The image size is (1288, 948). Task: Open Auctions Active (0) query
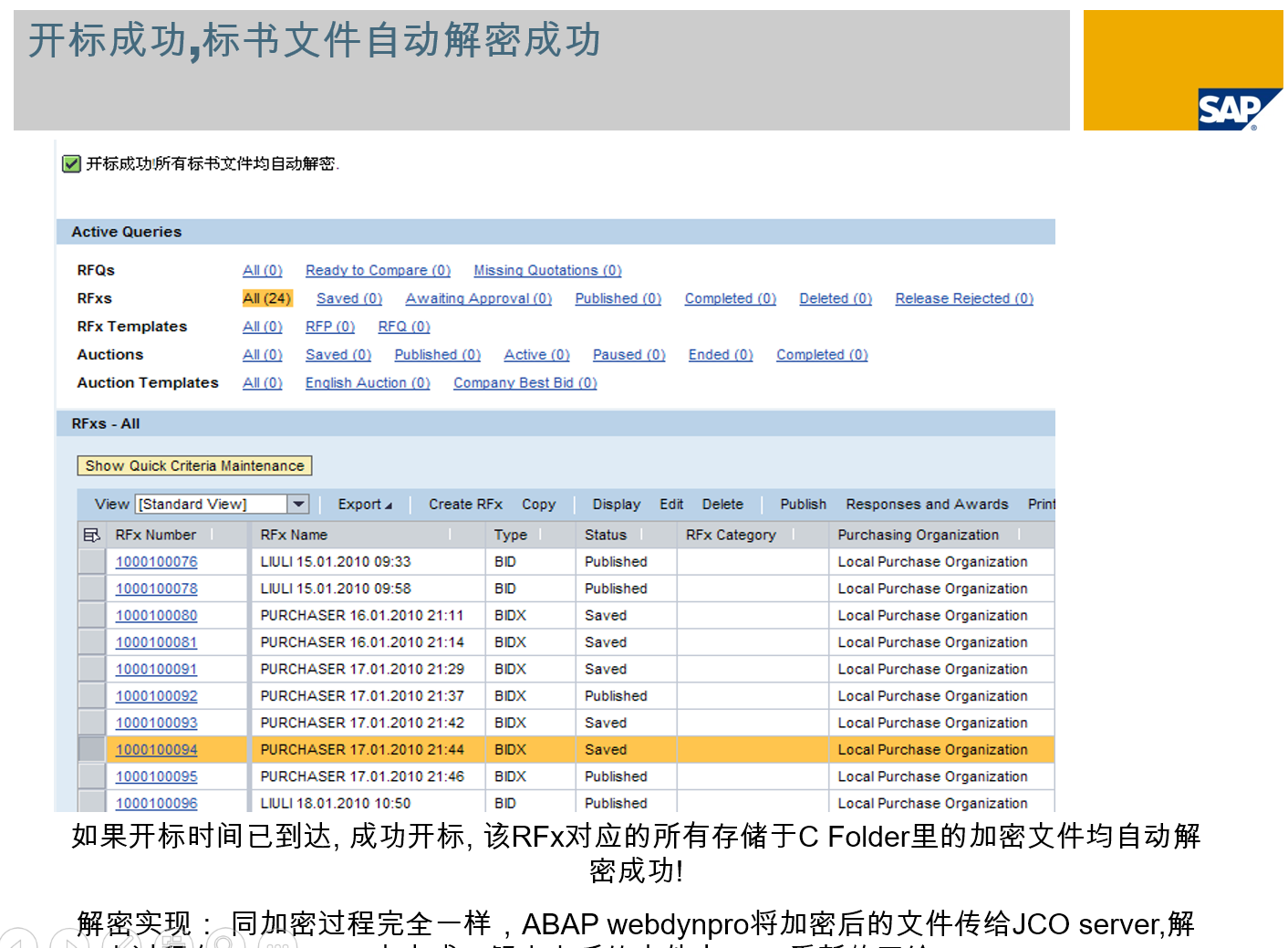[x=536, y=355]
